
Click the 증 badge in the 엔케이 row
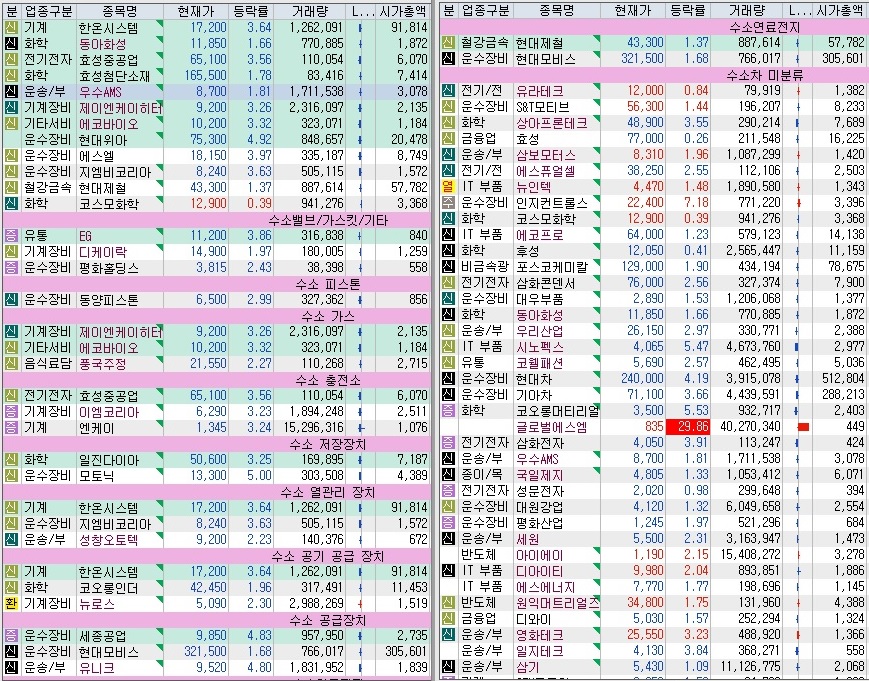(11, 428)
